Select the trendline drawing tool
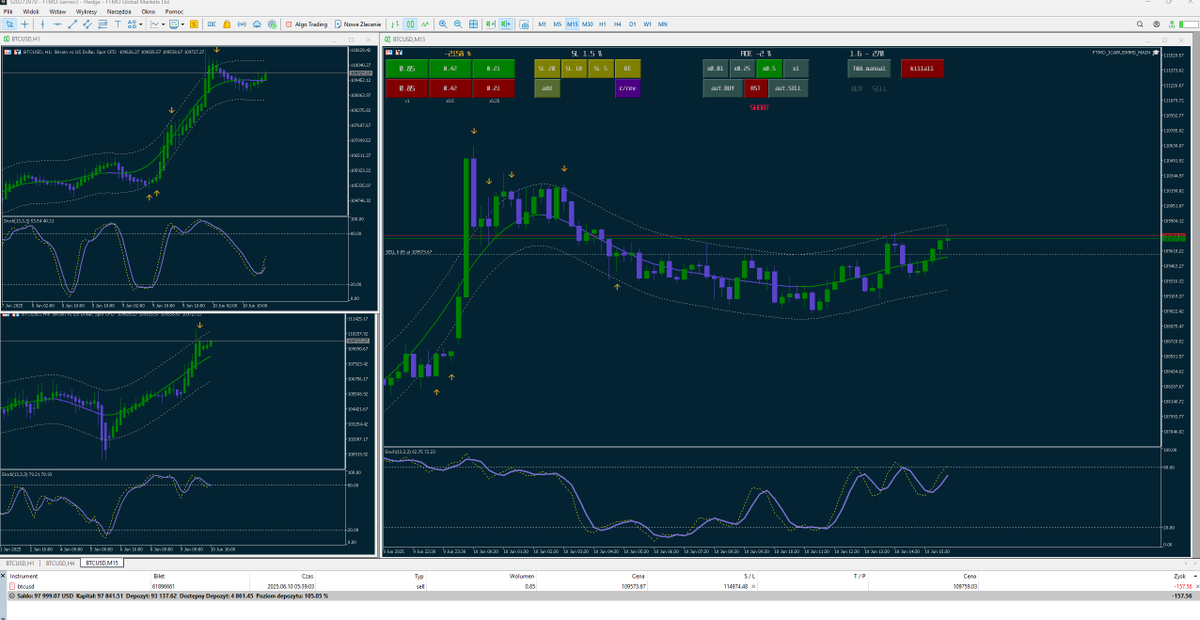This screenshot has height=620, width=1200. (72, 23)
